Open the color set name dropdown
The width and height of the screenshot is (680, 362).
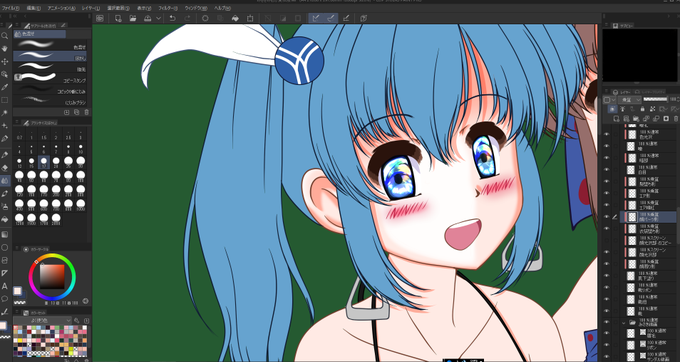click(x=42, y=320)
